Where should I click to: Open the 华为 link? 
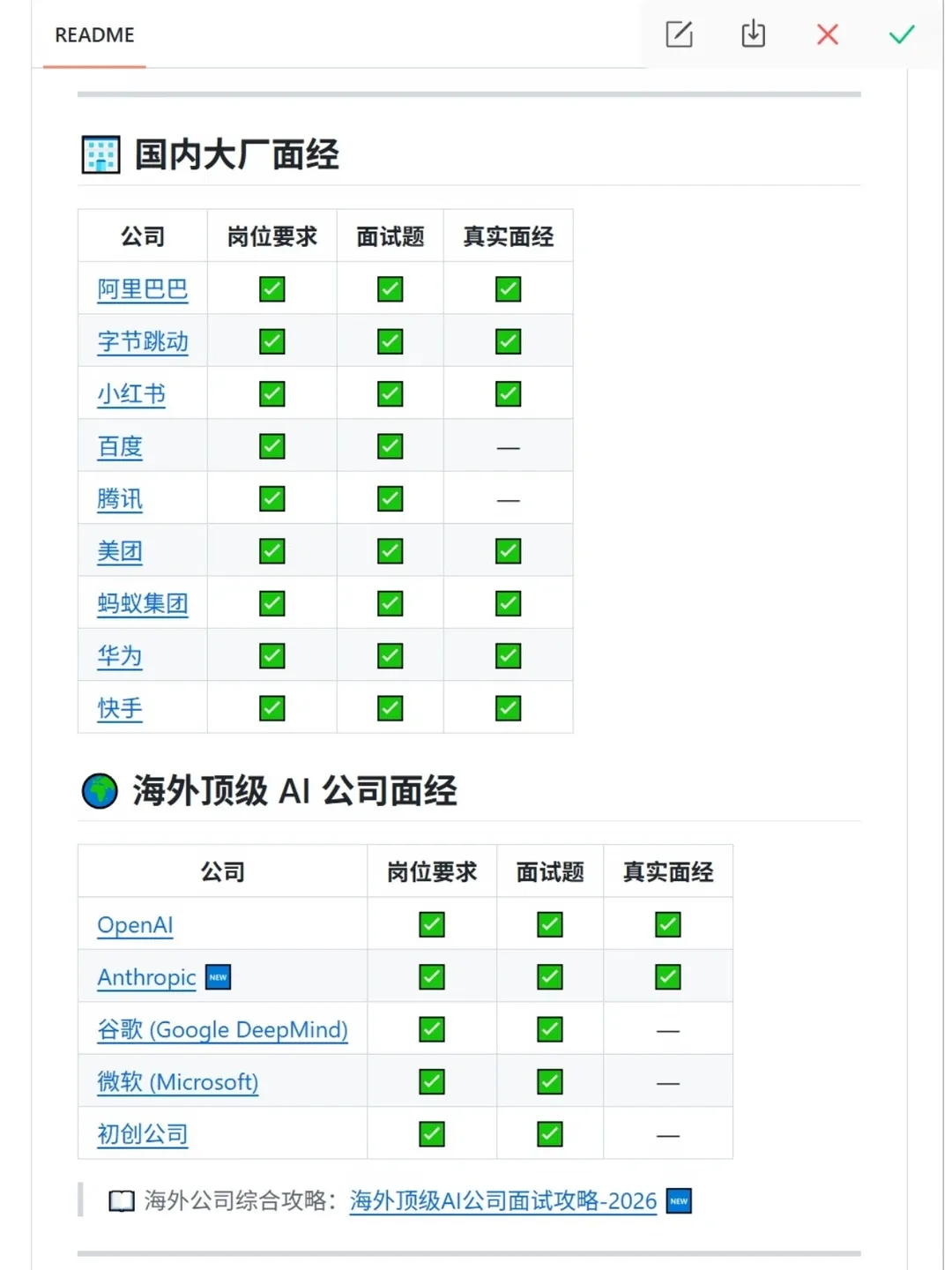120,656
